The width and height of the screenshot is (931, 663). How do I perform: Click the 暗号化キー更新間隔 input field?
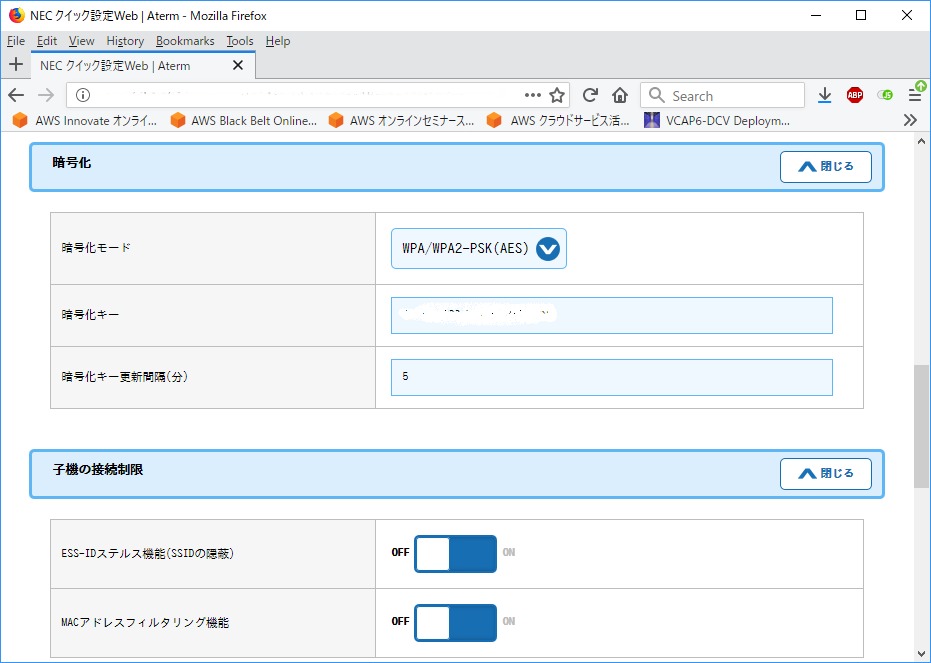click(611, 377)
